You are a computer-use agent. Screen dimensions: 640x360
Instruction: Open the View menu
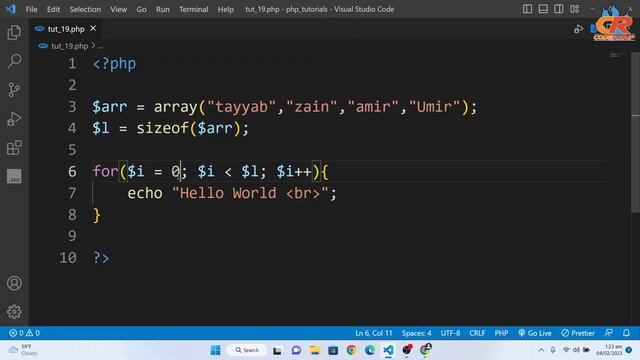[118, 9]
